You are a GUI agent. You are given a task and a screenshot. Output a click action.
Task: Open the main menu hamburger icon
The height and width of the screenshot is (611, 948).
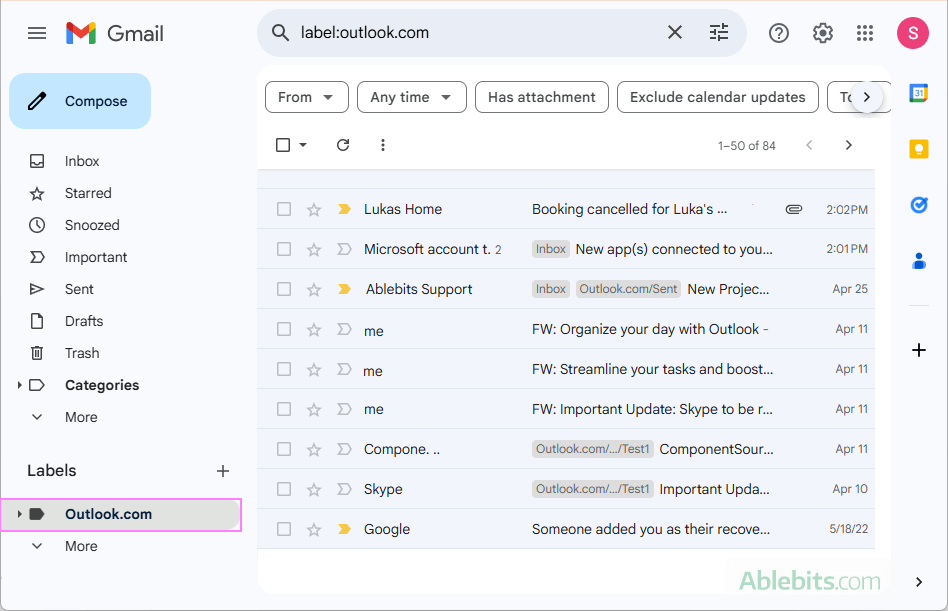(x=37, y=33)
